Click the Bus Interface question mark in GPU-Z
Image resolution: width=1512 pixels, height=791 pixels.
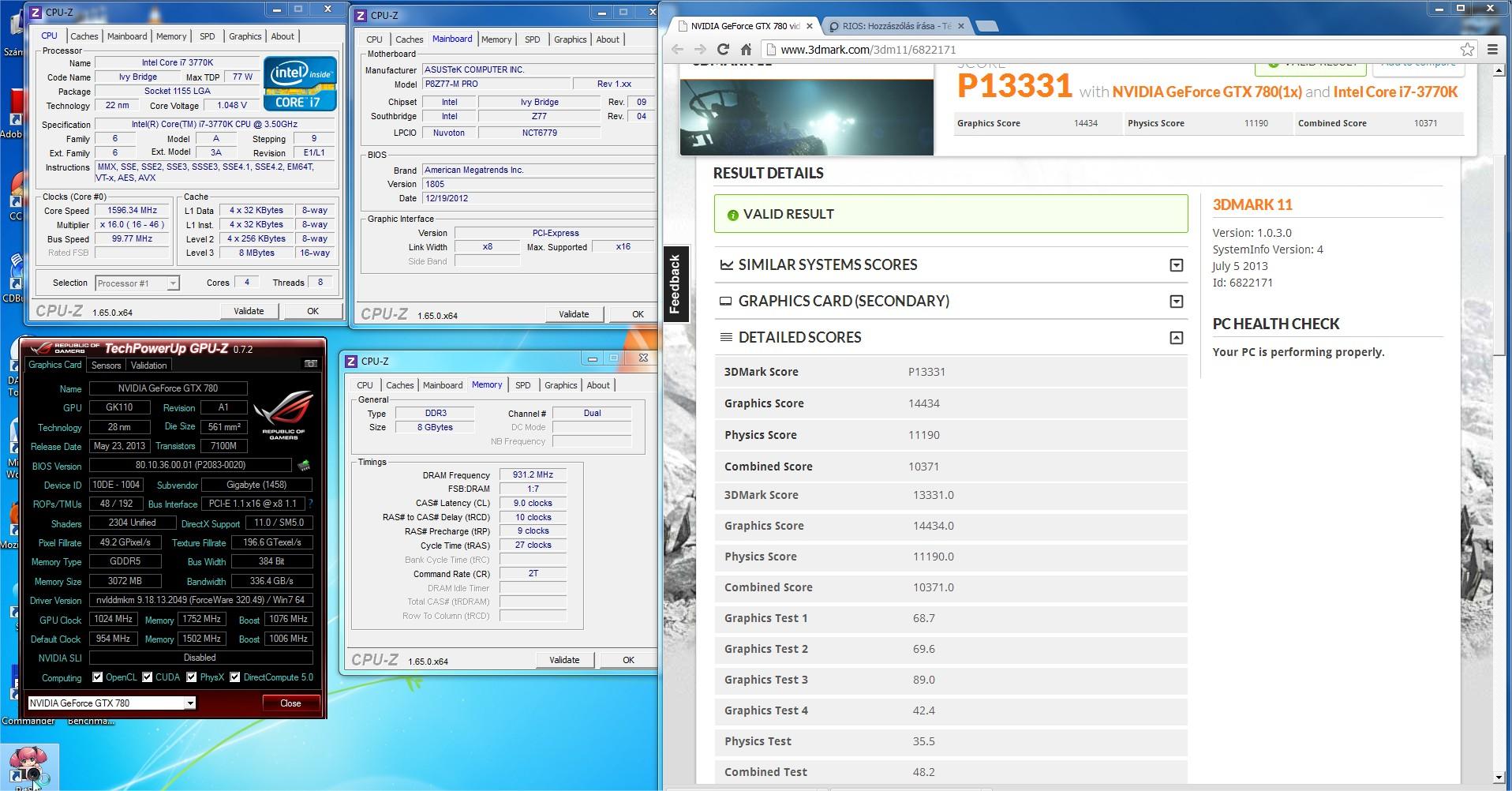(310, 504)
